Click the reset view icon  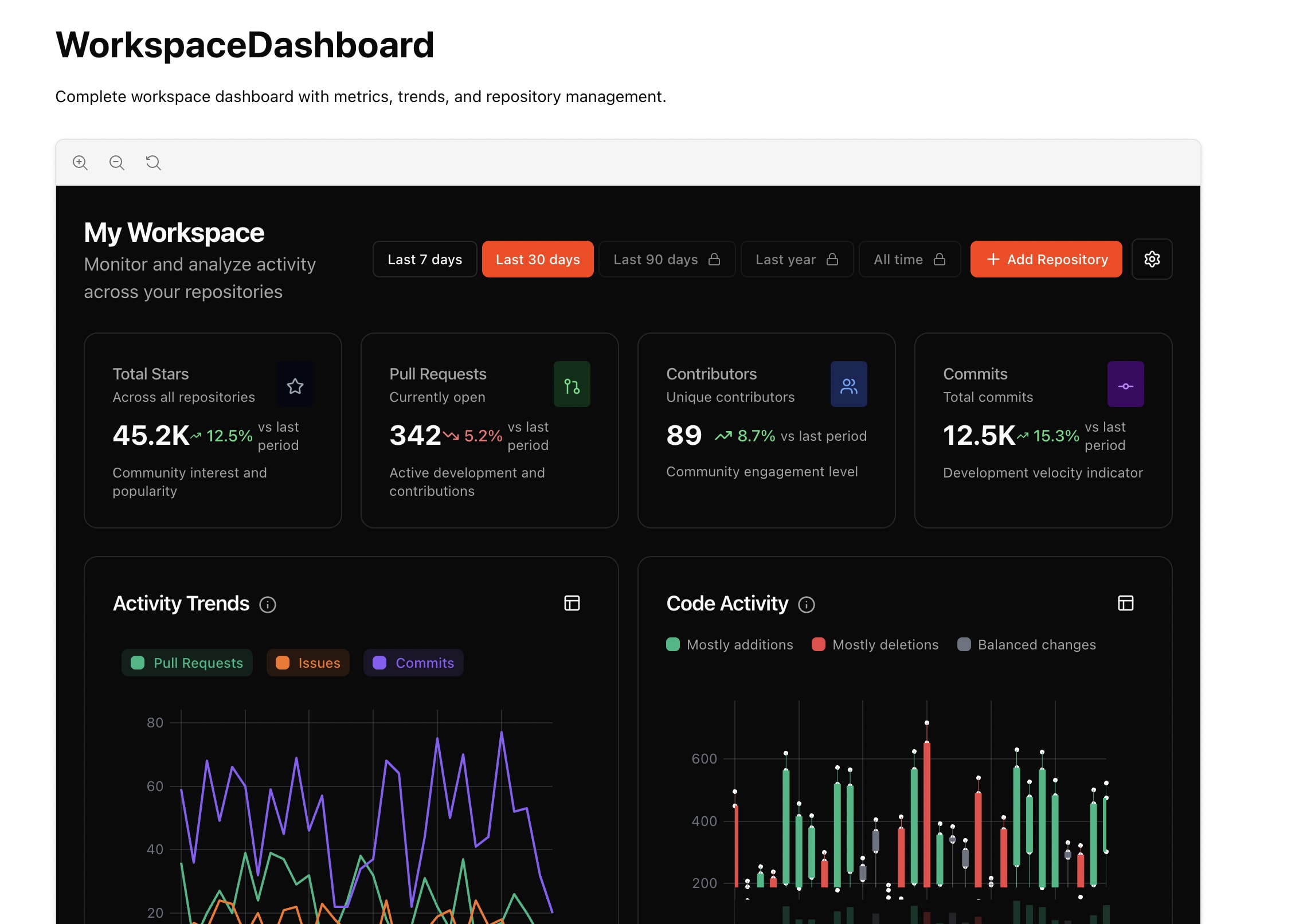point(152,163)
